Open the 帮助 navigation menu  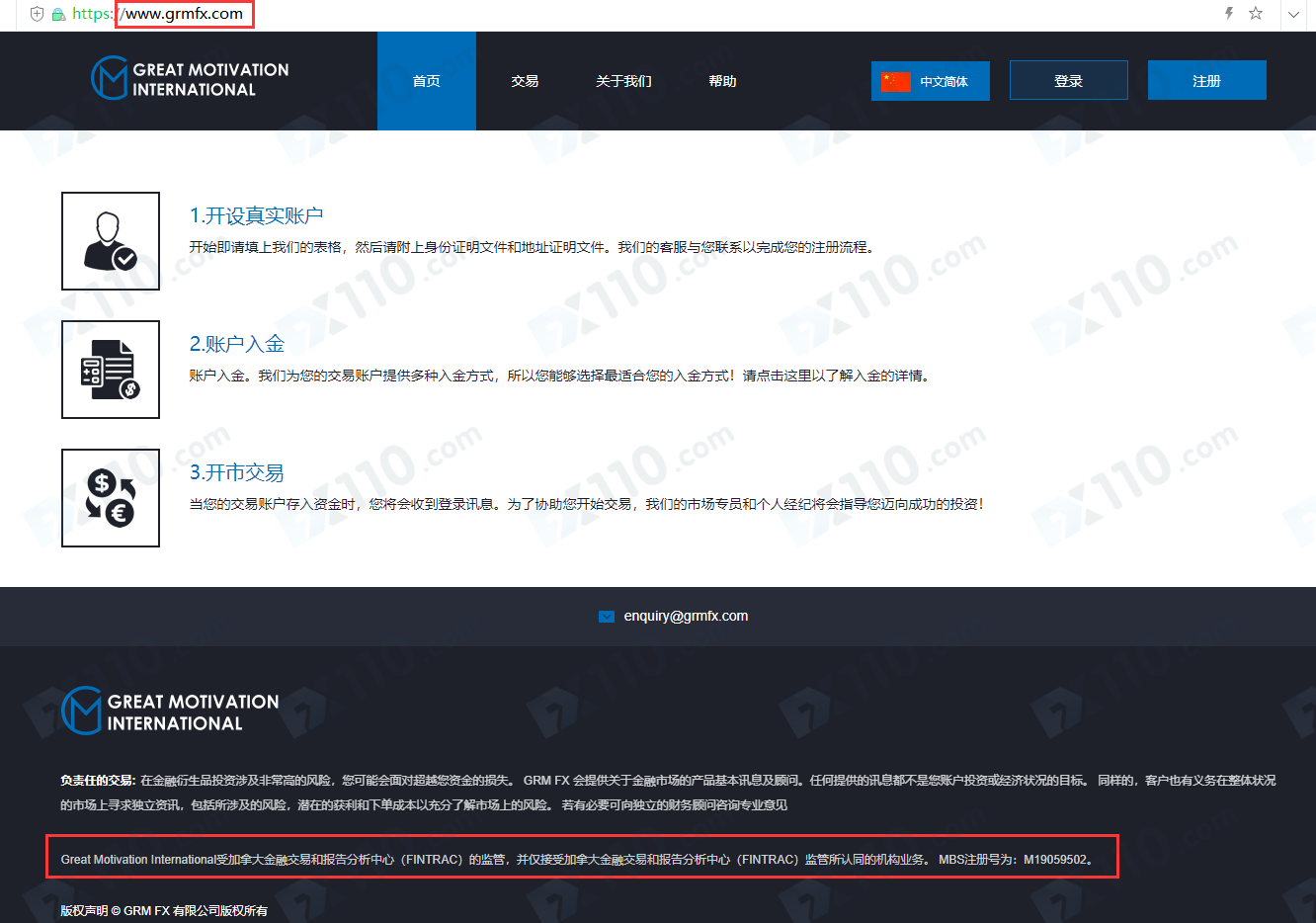(722, 81)
